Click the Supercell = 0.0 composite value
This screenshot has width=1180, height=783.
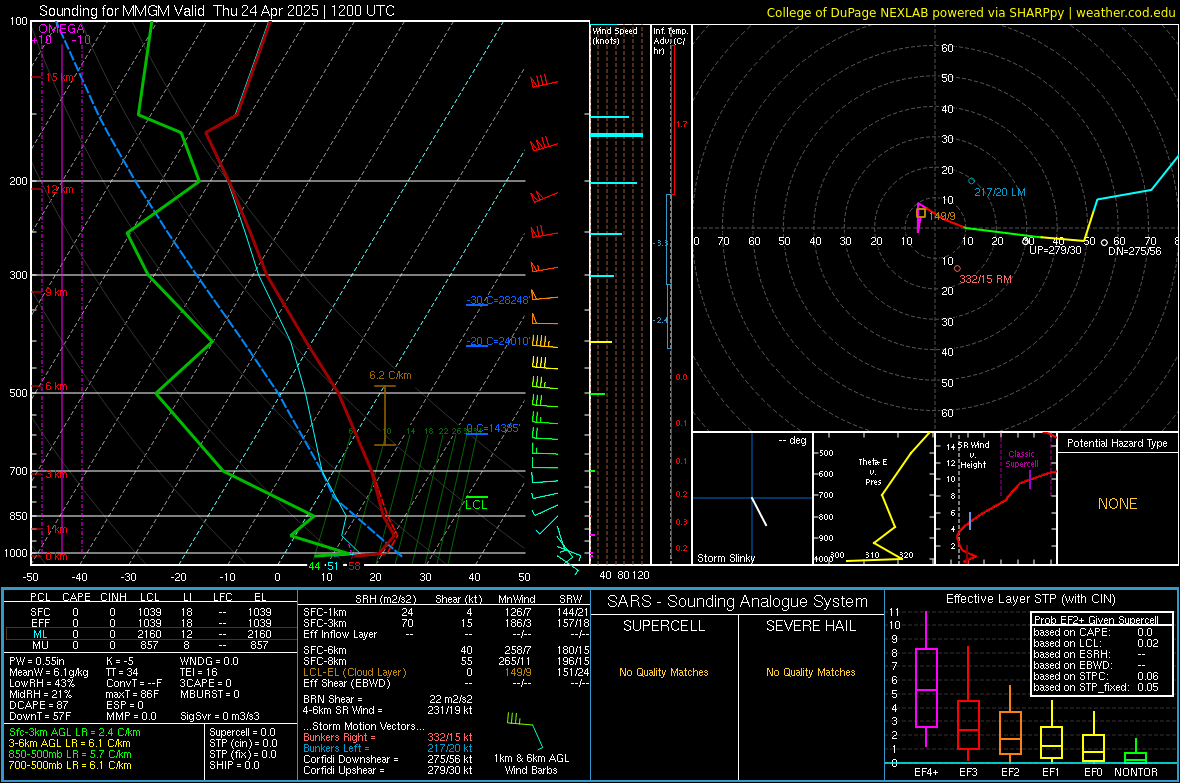click(x=242, y=732)
